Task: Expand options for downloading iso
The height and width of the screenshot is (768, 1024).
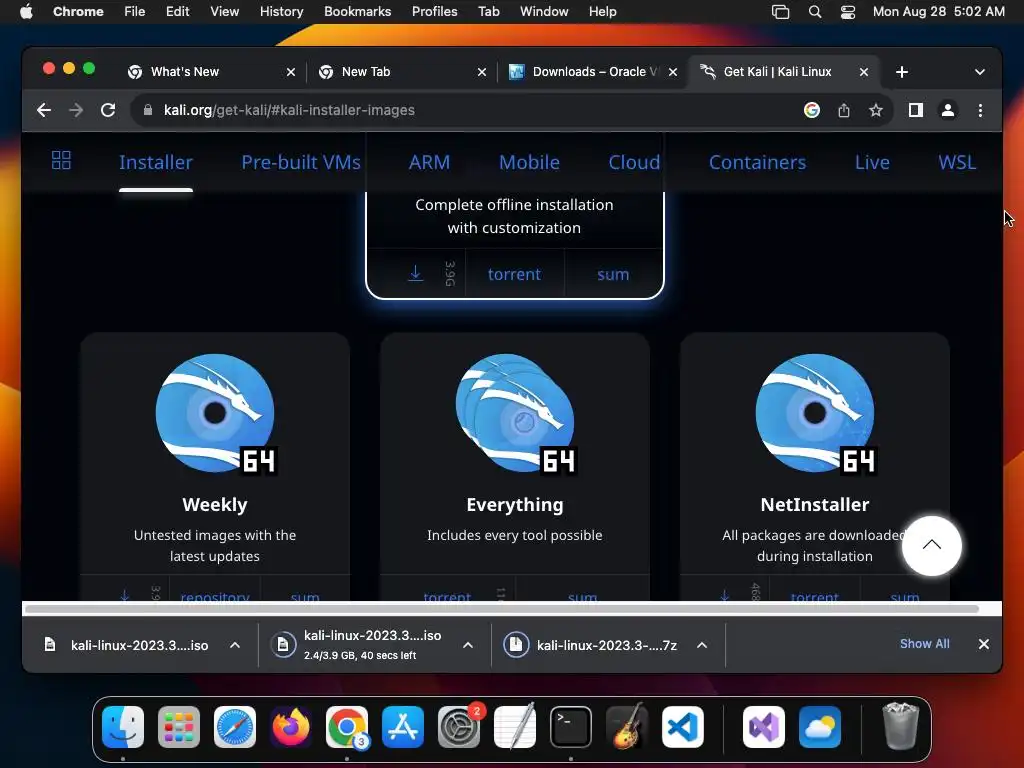Action: pyautogui.click(x=468, y=645)
